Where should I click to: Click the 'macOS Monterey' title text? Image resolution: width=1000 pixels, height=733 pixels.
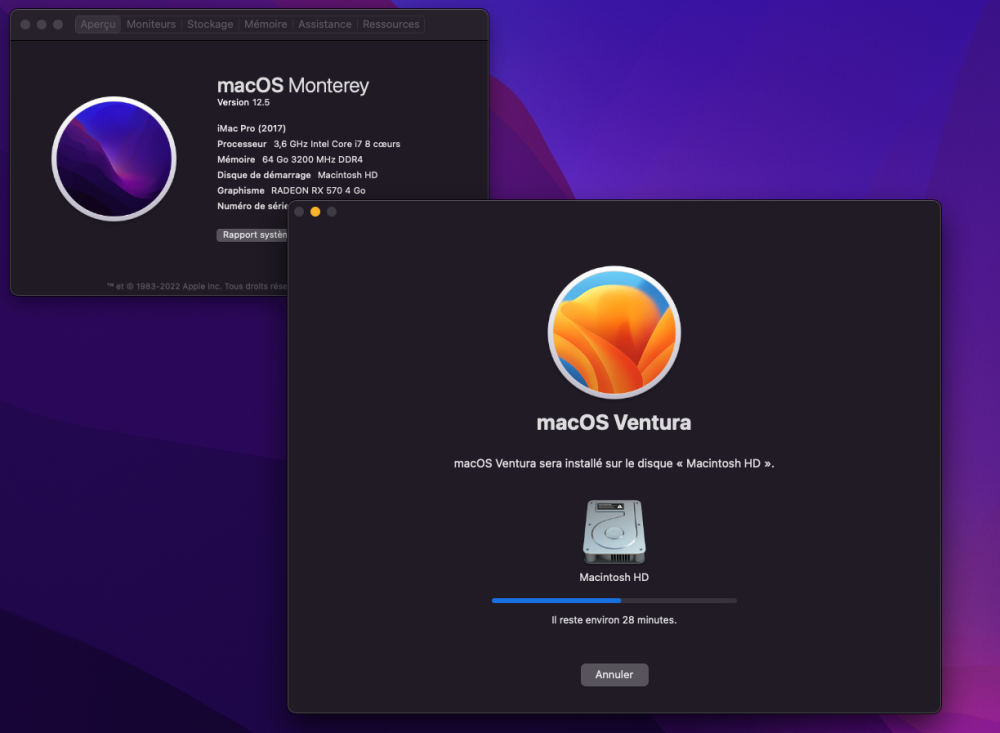pyautogui.click(x=293, y=85)
